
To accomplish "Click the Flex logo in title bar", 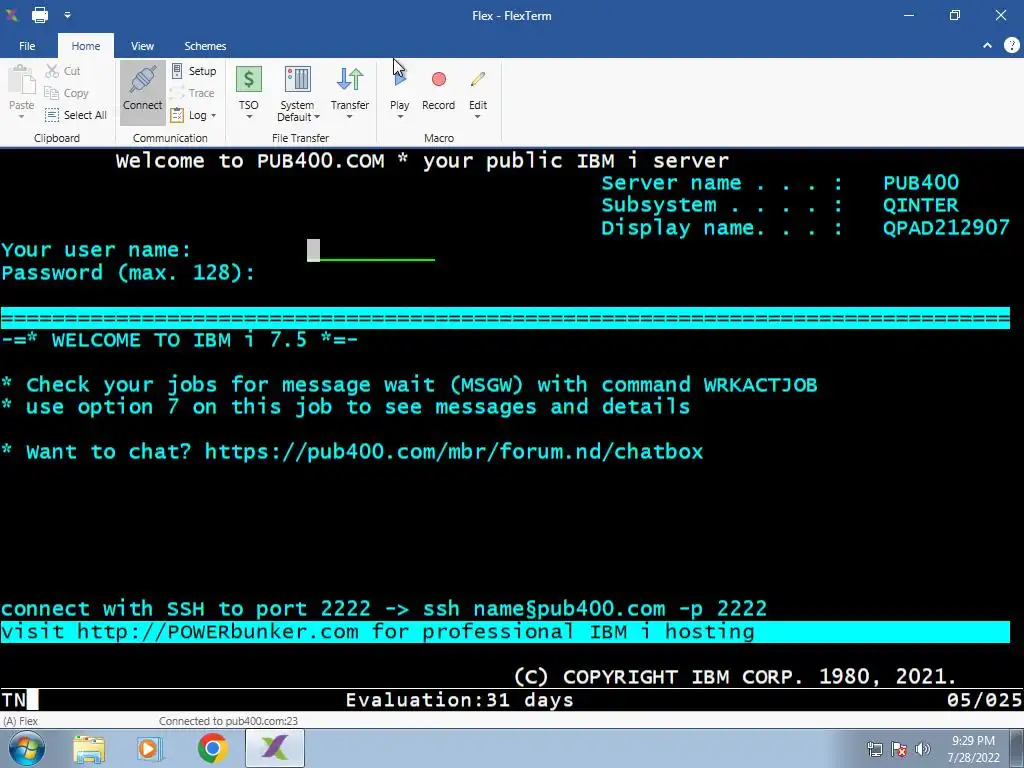I will click(x=12, y=14).
